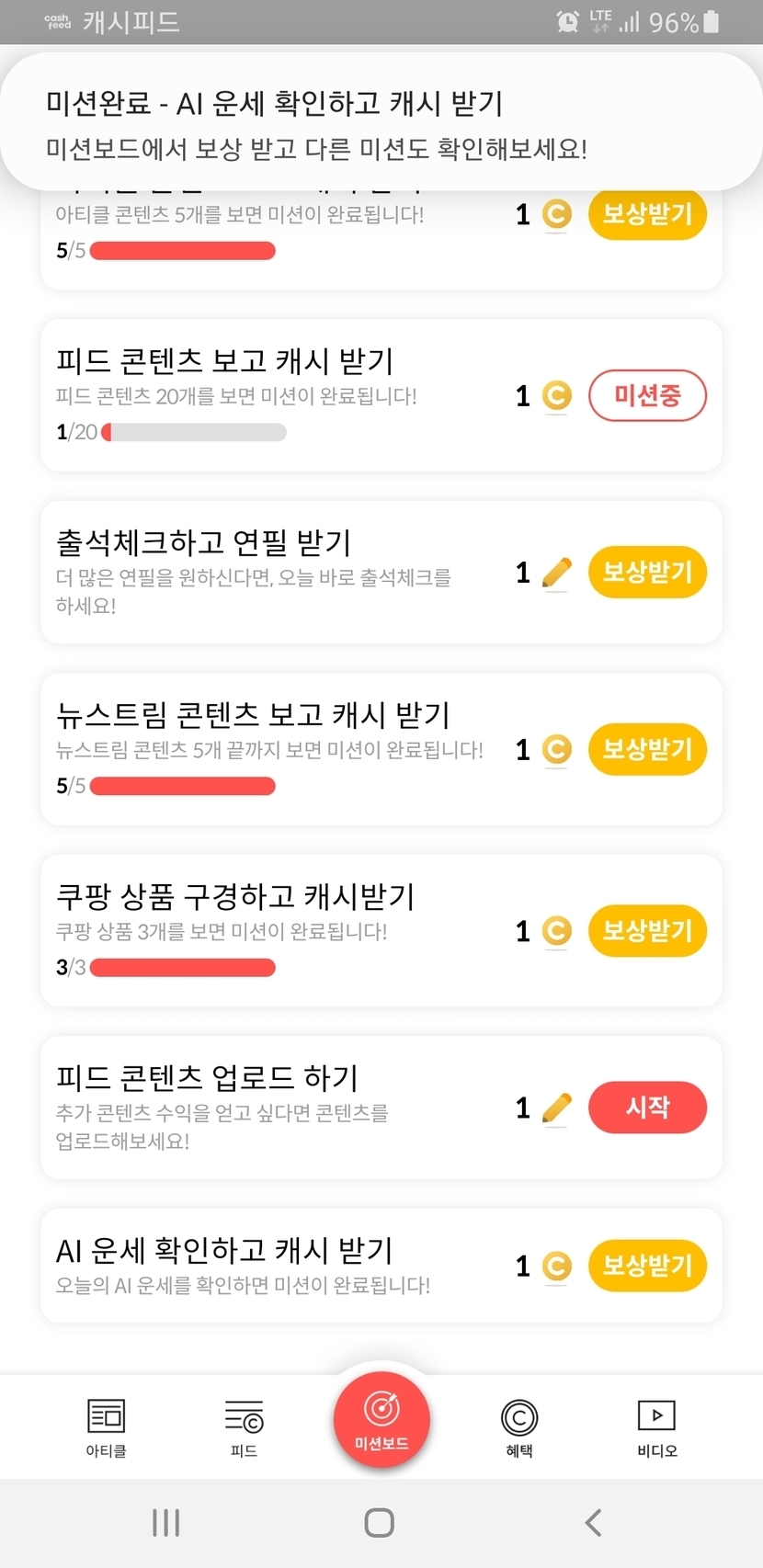The width and height of the screenshot is (763, 1568).
Task: Open the 뉴스트림 콘텐츠 보고 캐시 받기 title
Action: tap(253, 714)
